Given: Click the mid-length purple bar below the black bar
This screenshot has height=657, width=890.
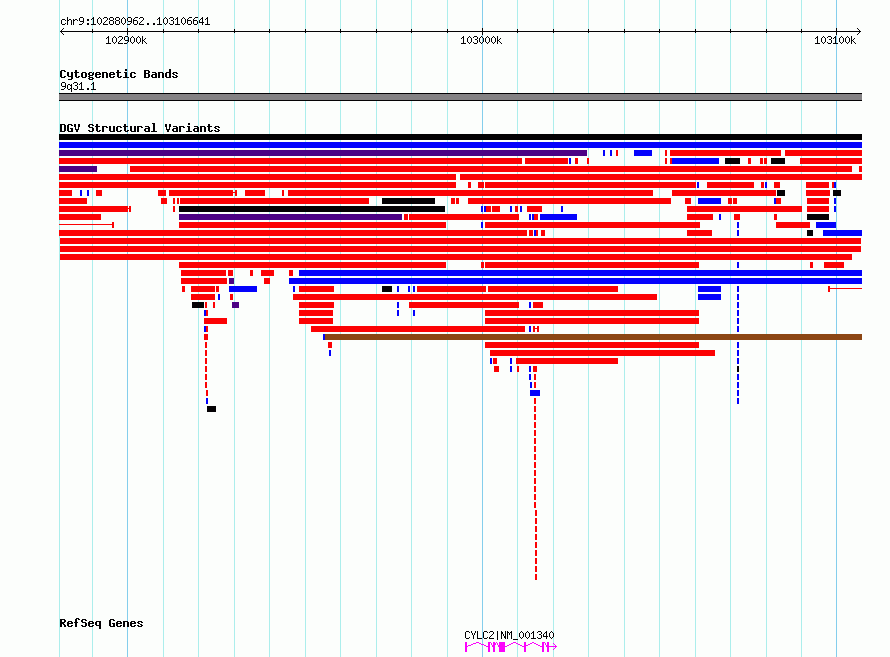Looking at the screenshot, I should (290, 217).
